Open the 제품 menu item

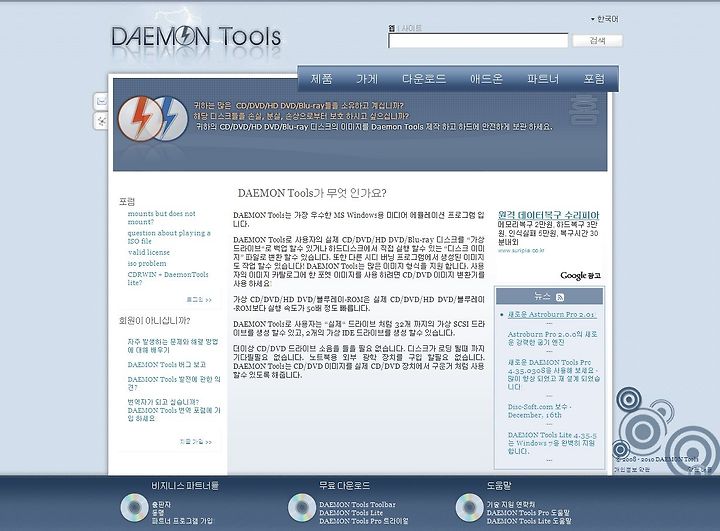pos(321,79)
